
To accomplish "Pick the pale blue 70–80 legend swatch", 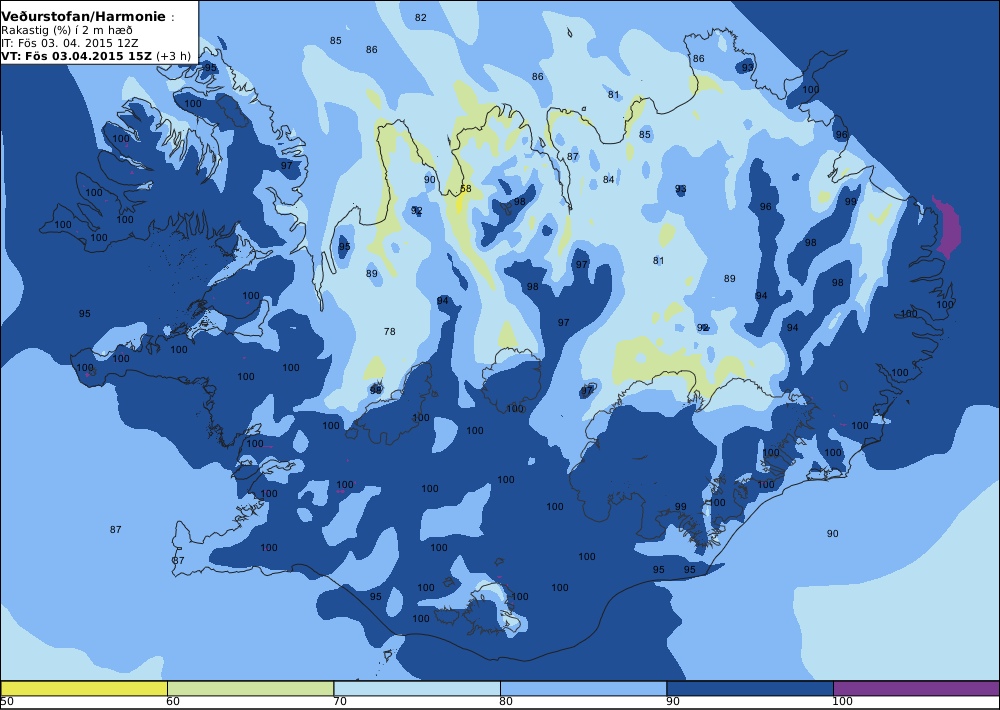I will click(416, 688).
